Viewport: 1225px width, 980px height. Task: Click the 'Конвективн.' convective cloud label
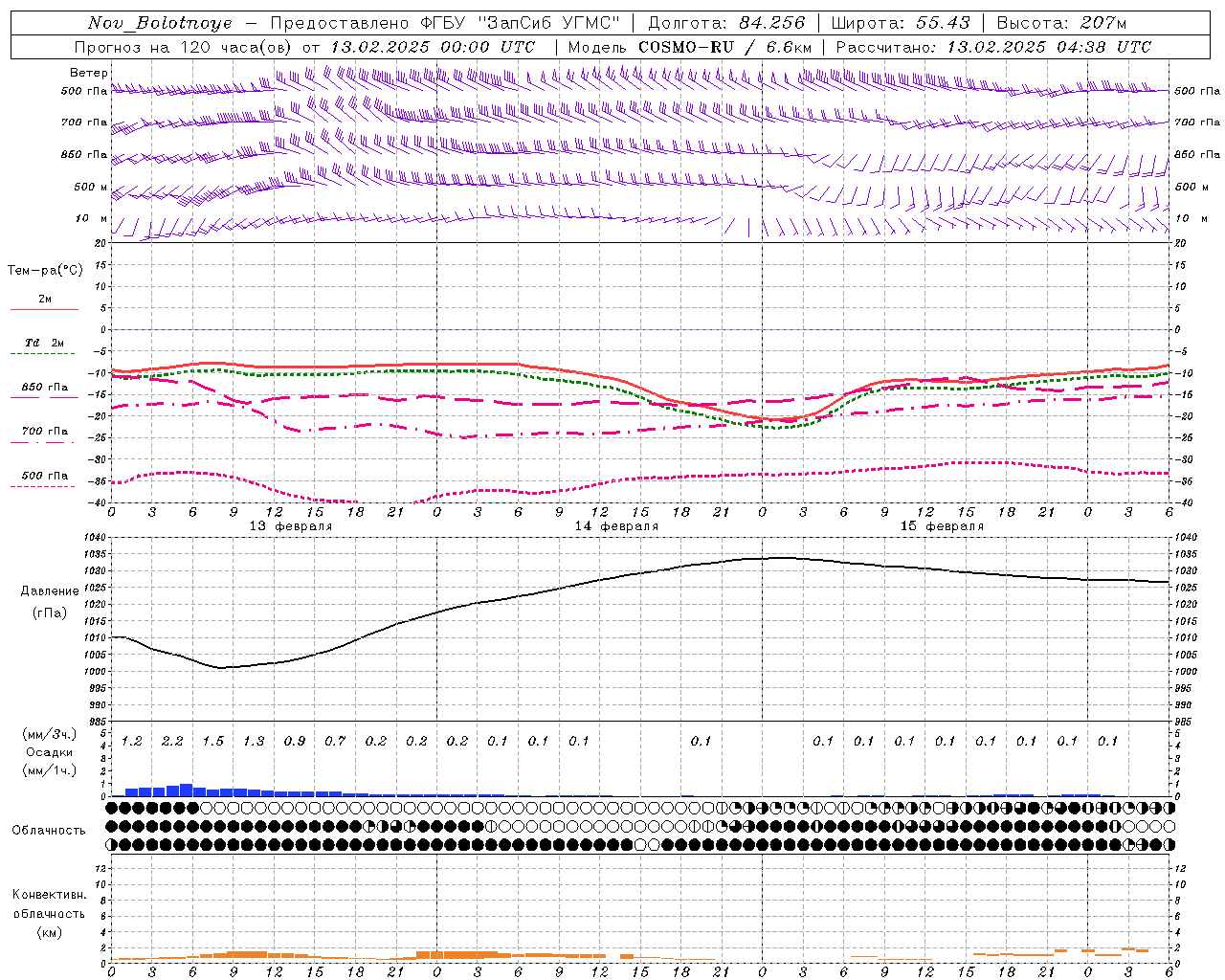49,895
